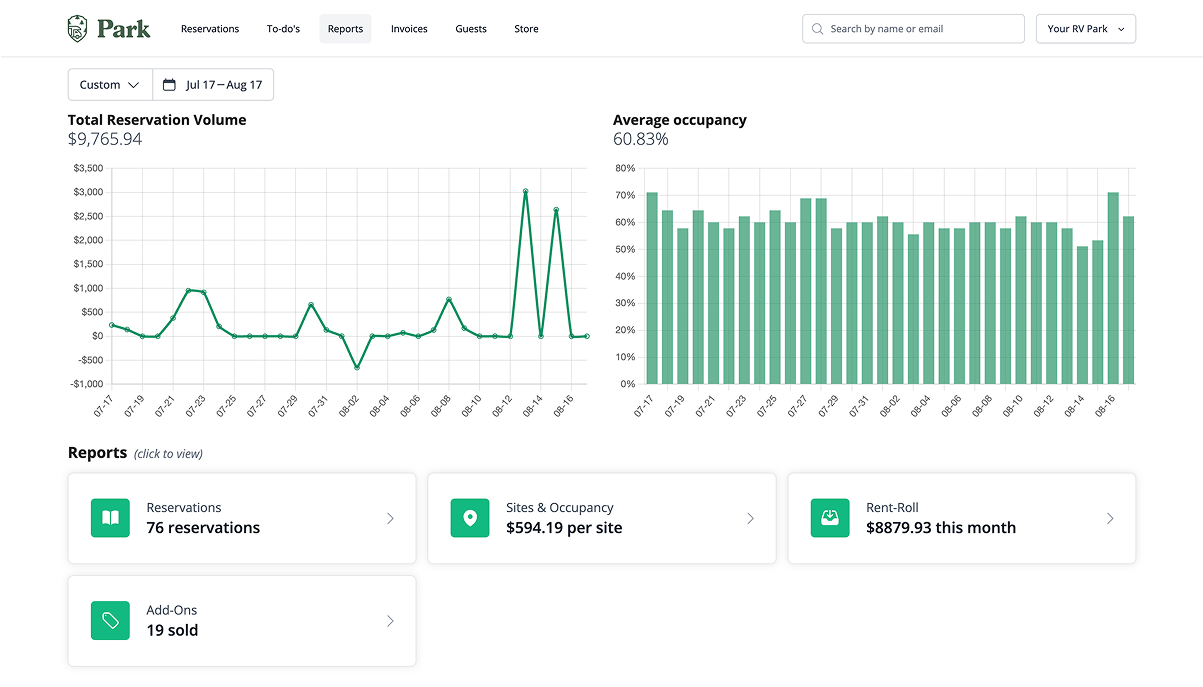Click the calendar icon in date picker
This screenshot has width=1203, height=687.
tap(169, 85)
